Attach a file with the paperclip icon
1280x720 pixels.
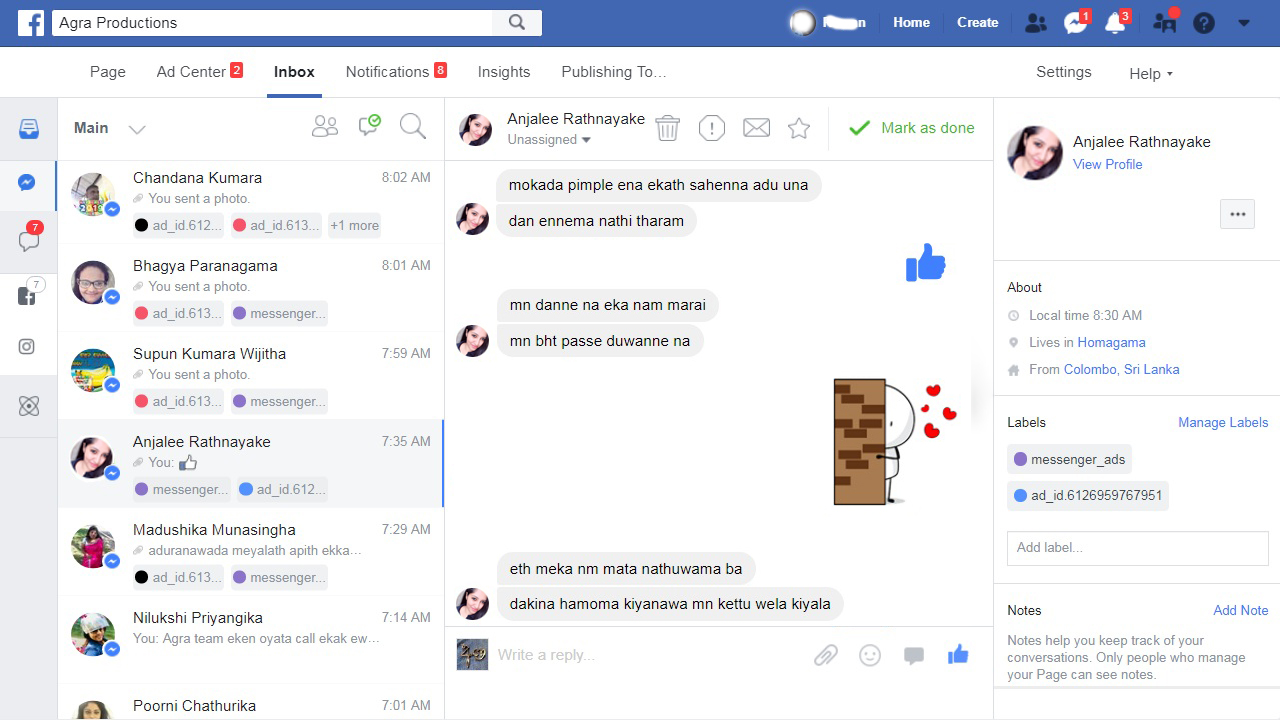[x=825, y=655]
